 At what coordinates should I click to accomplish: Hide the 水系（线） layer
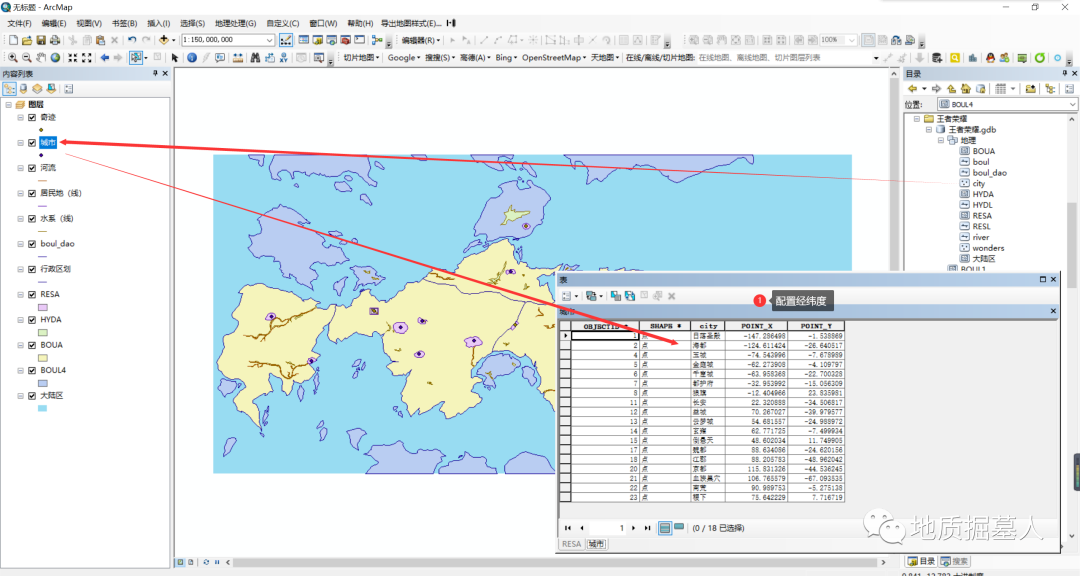pyautogui.click(x=32, y=219)
